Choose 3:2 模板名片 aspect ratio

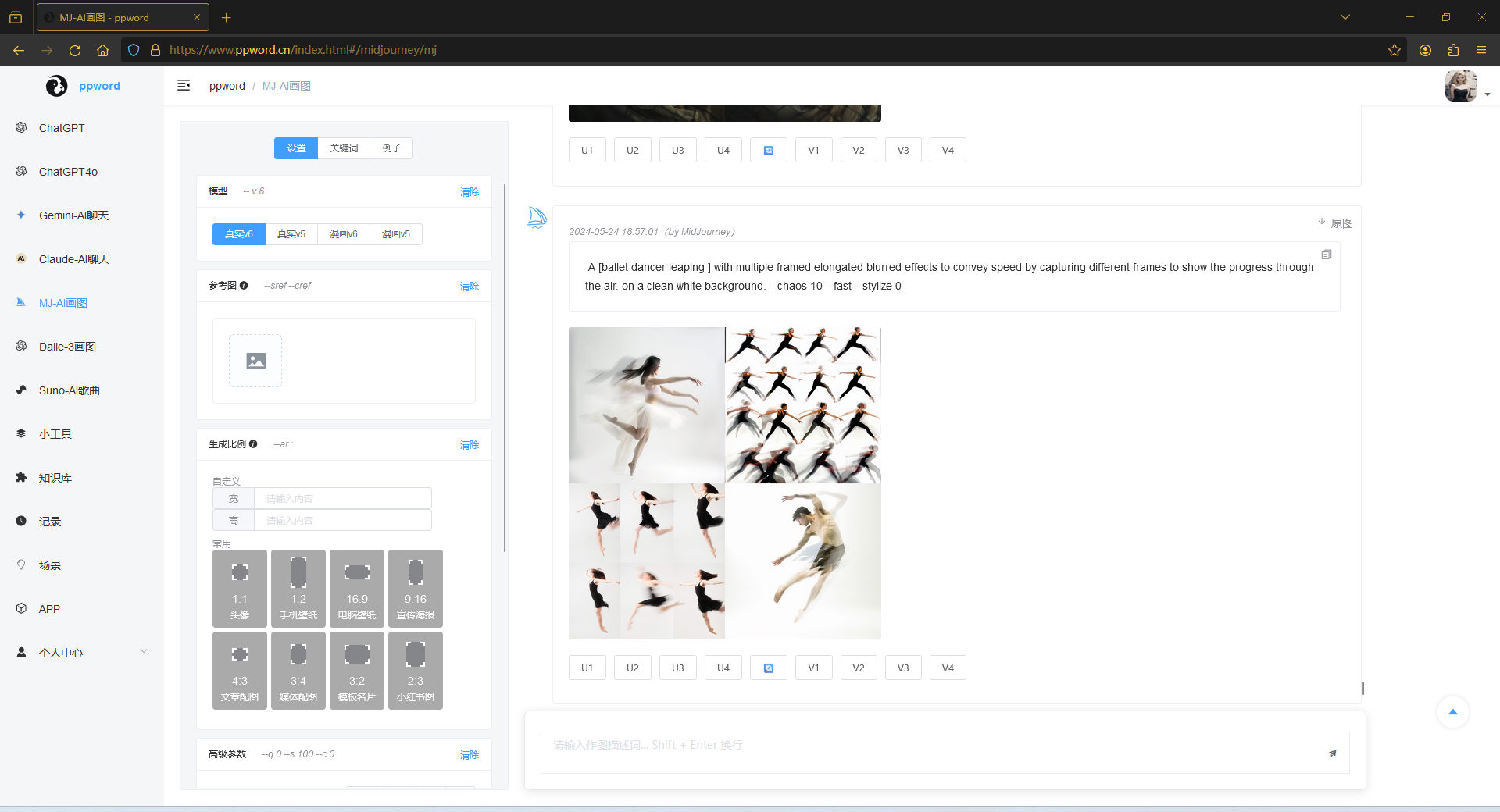357,671
